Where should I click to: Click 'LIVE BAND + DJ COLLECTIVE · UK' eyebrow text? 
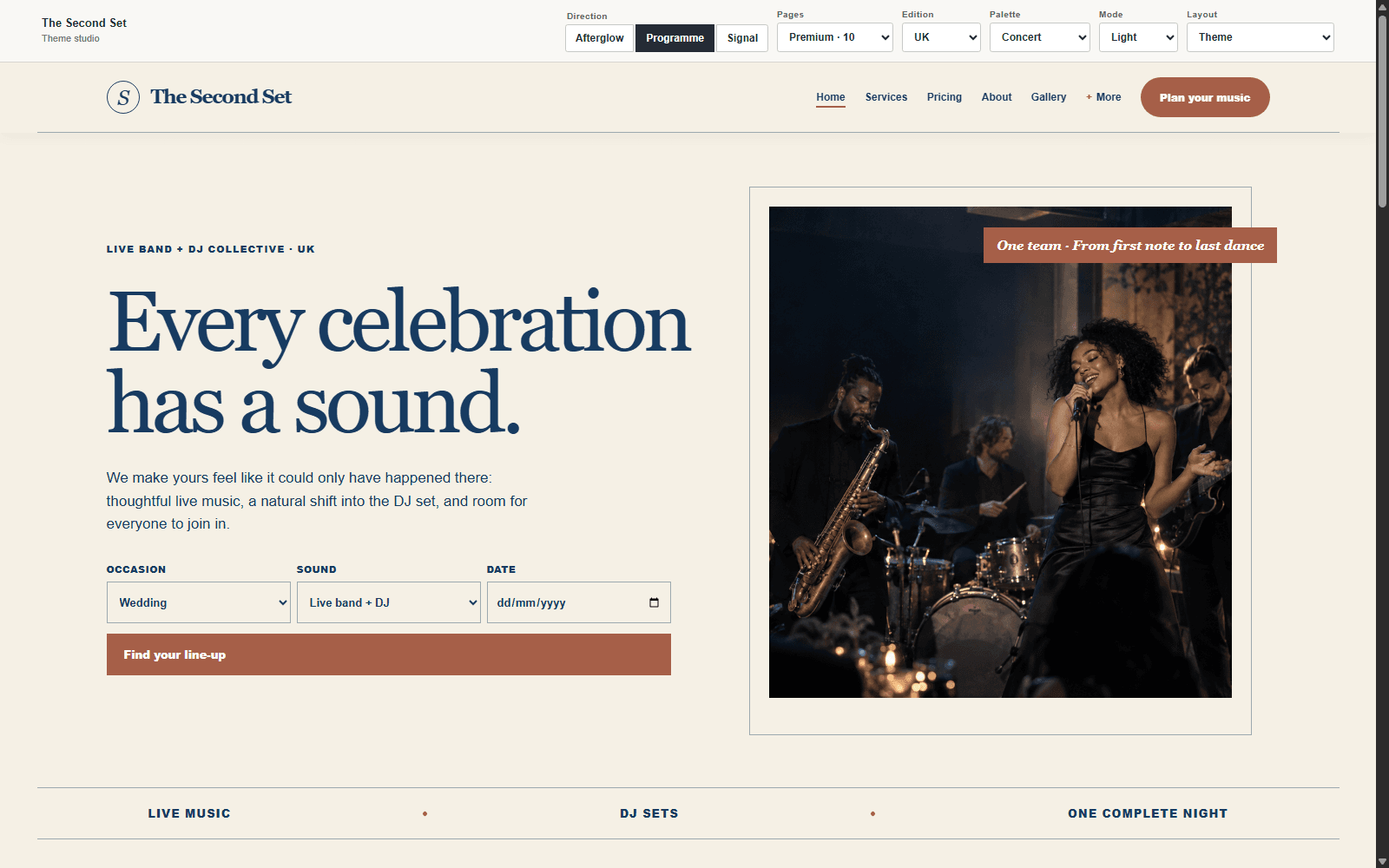click(x=211, y=249)
